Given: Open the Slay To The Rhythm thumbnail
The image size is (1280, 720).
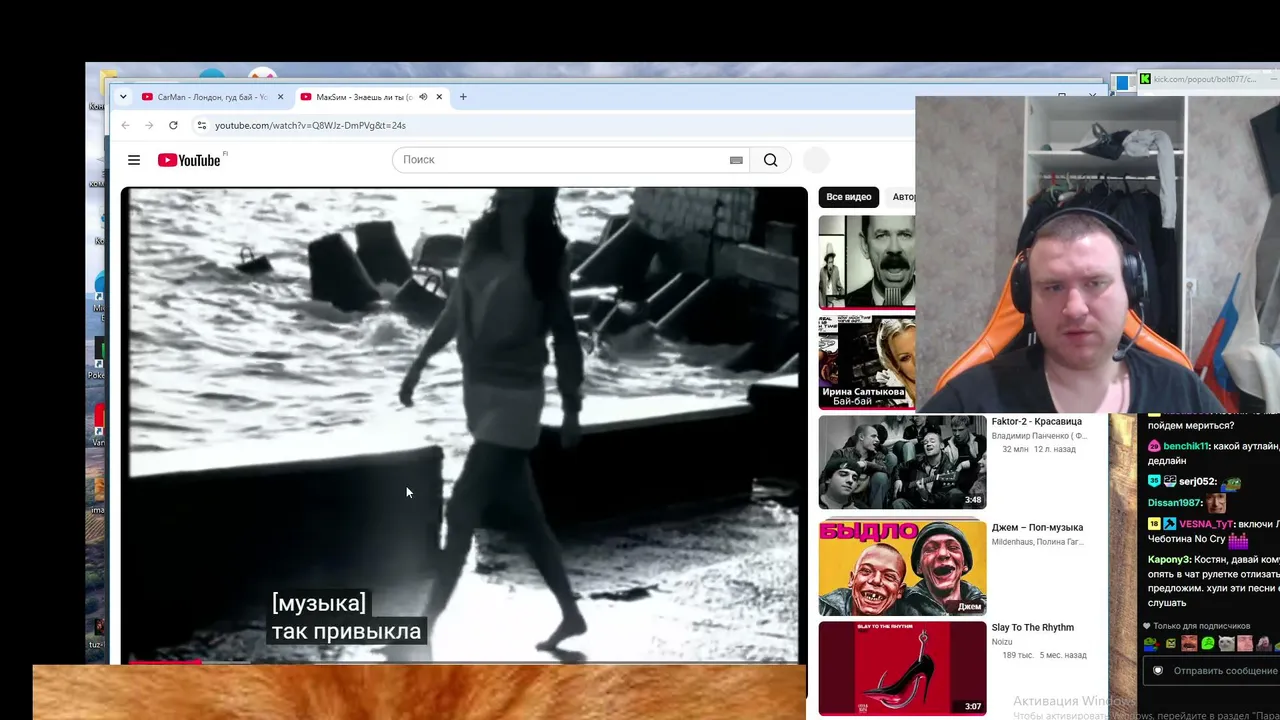Looking at the screenshot, I should click(902, 669).
